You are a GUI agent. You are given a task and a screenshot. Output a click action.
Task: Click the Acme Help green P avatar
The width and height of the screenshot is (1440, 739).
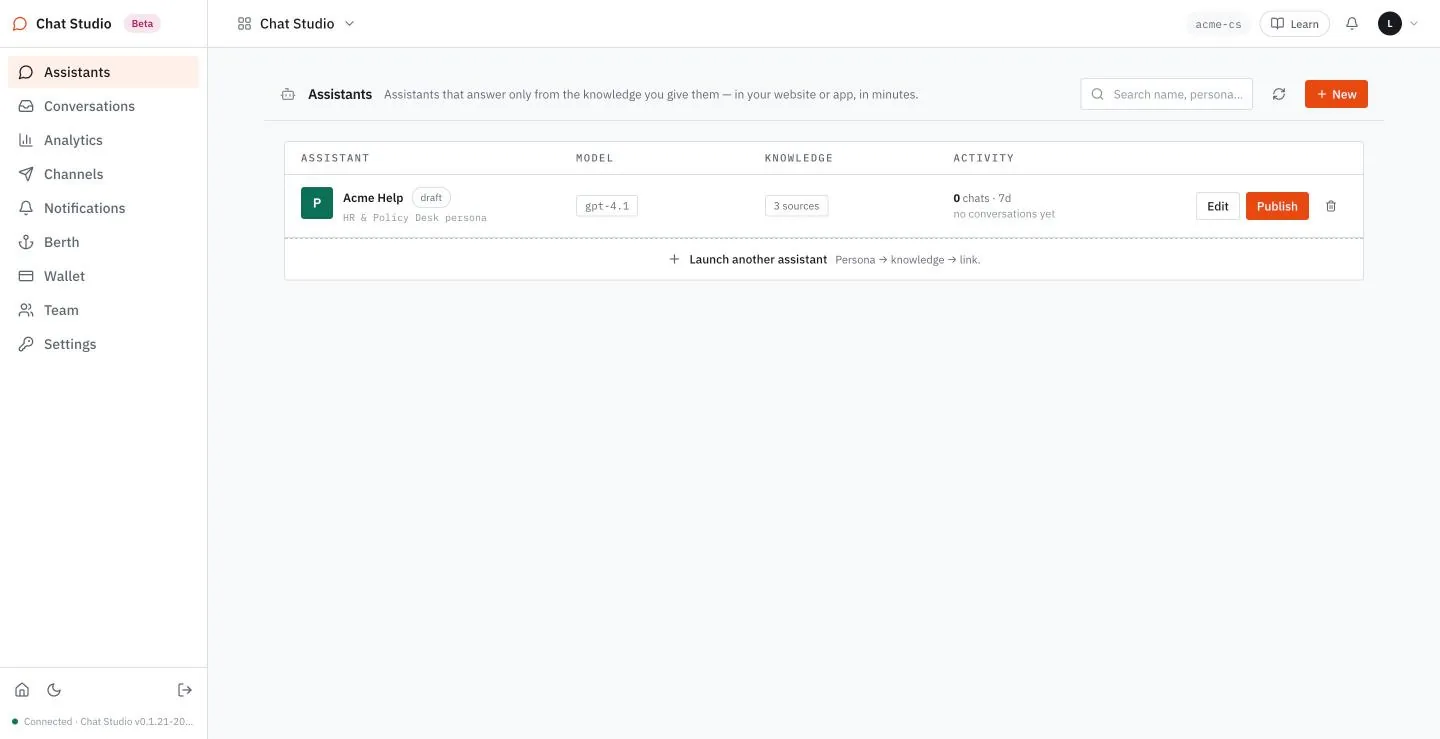click(317, 202)
